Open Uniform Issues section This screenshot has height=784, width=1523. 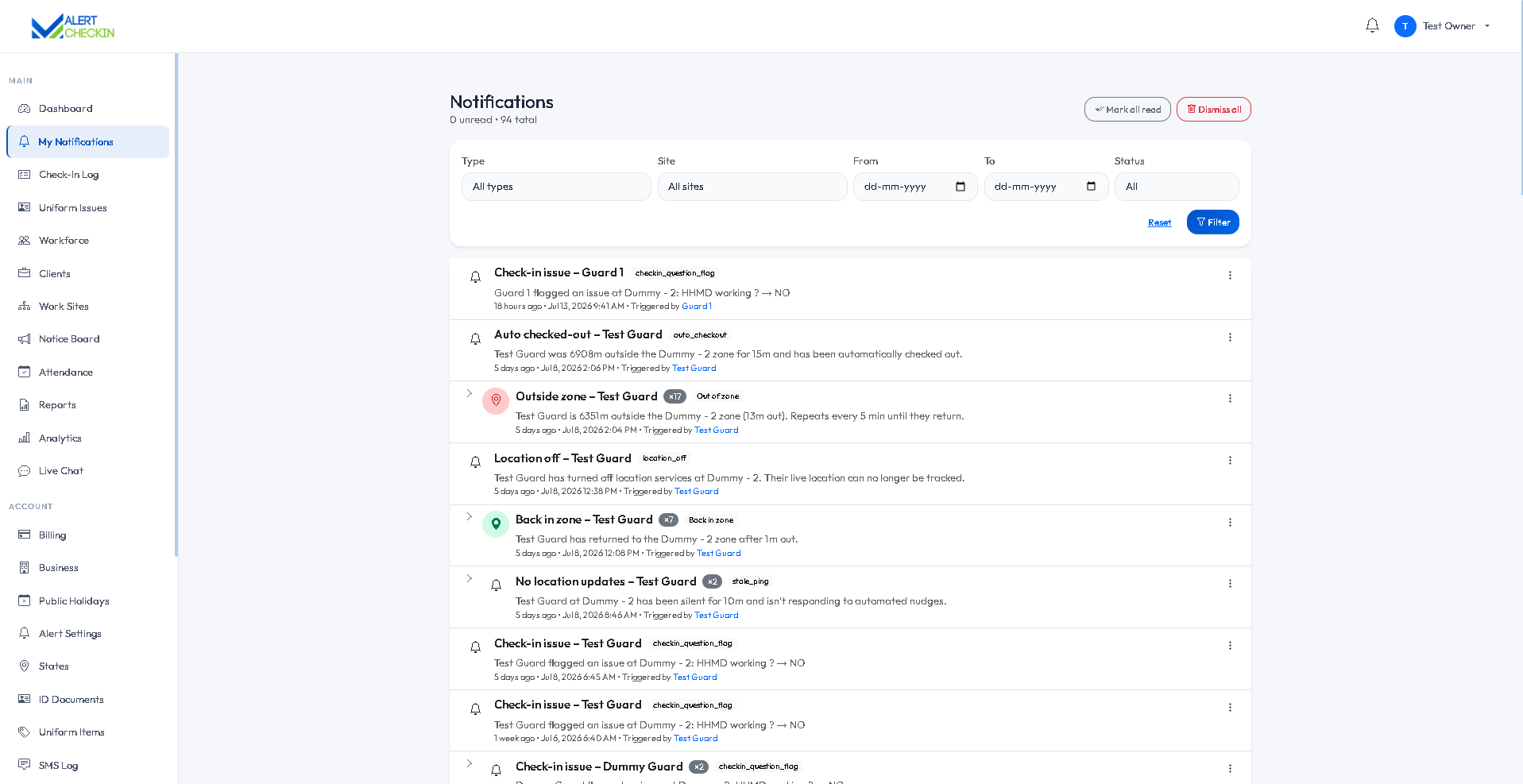coord(87,207)
